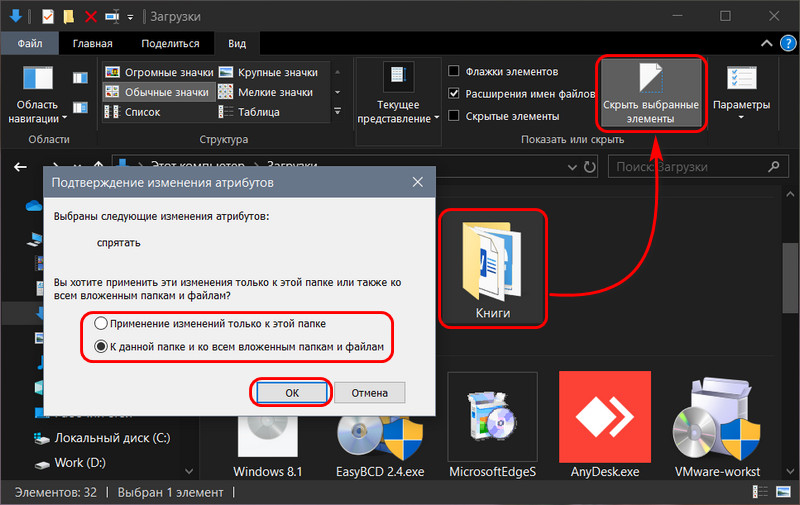Open the Файл menu tab
Image resolution: width=800 pixels, height=505 pixels.
point(30,43)
